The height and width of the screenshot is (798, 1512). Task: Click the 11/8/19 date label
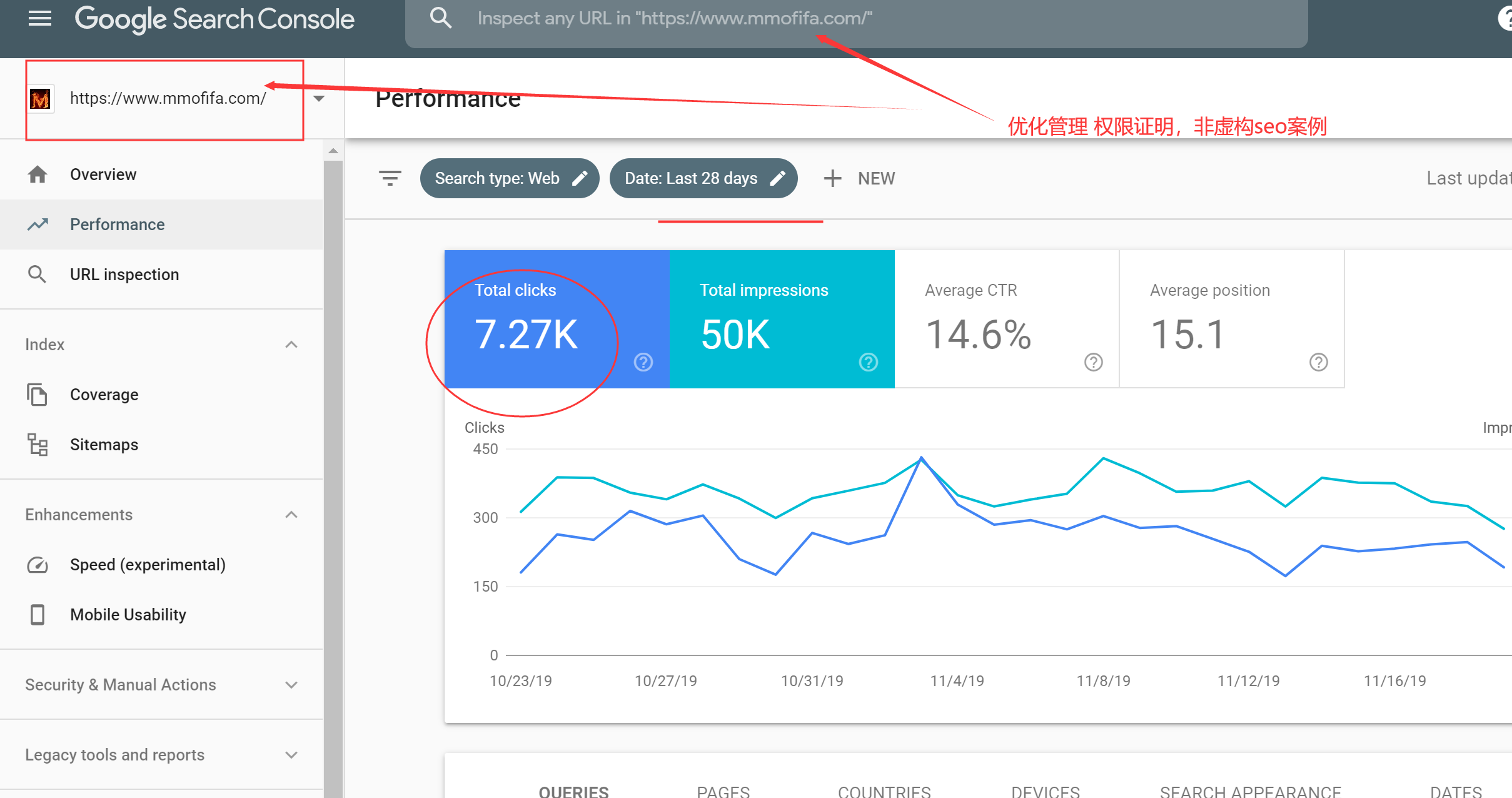[x=1104, y=681]
